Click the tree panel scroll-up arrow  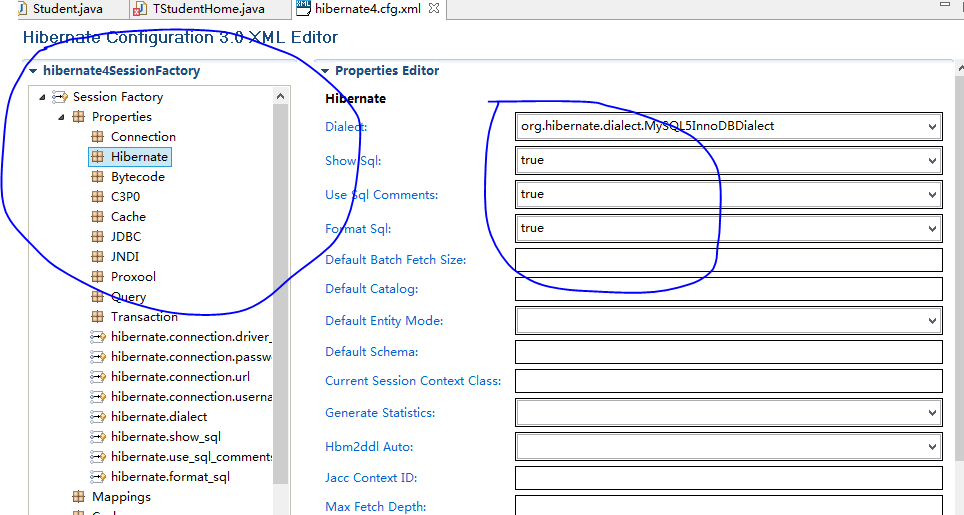click(280, 96)
